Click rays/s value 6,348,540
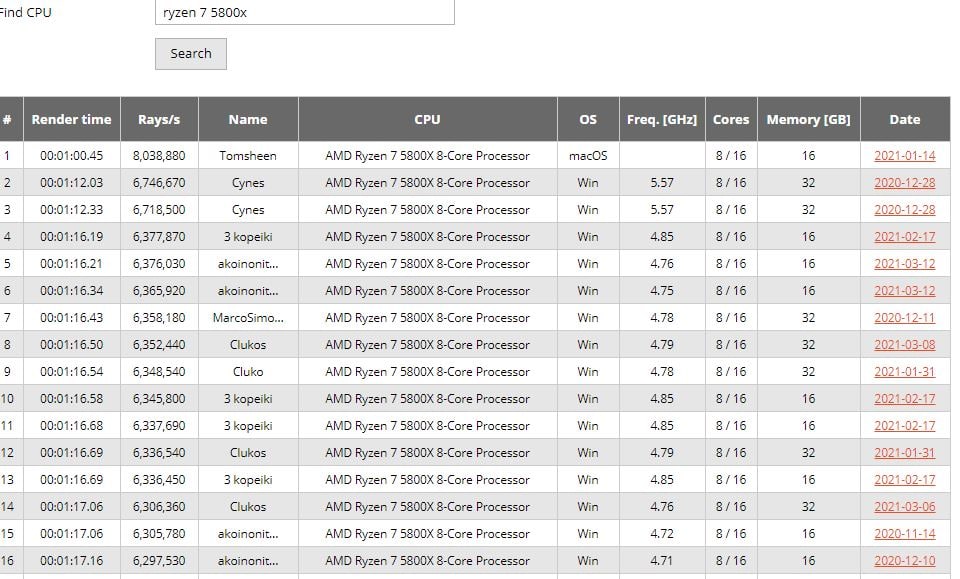This screenshot has height=579, width=960. (159, 371)
